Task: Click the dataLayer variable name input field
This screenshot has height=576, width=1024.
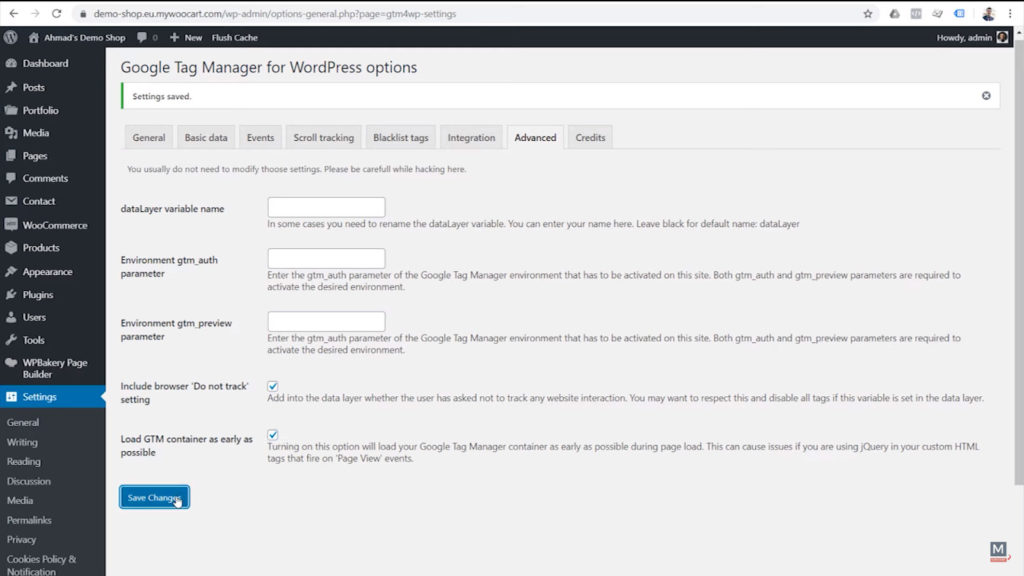Action: pyautogui.click(x=325, y=207)
